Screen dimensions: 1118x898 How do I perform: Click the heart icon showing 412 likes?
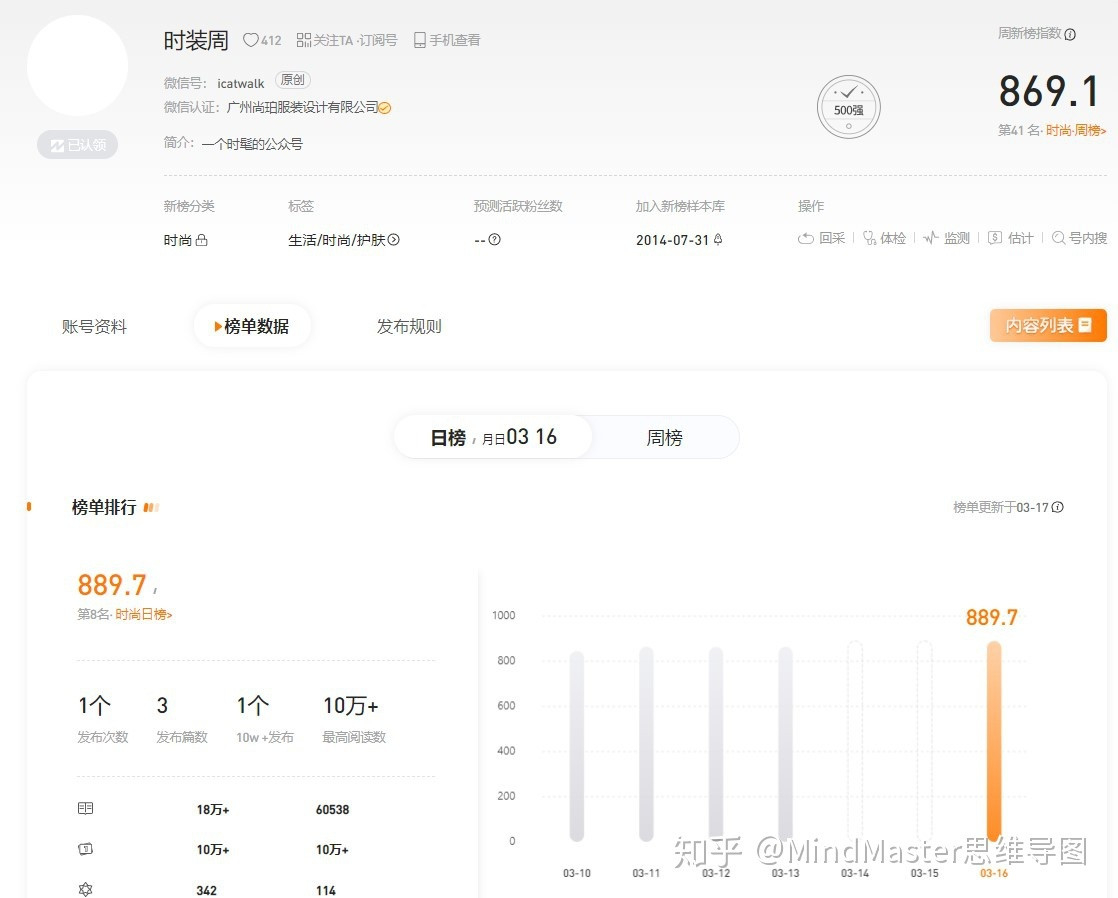pyautogui.click(x=250, y=40)
